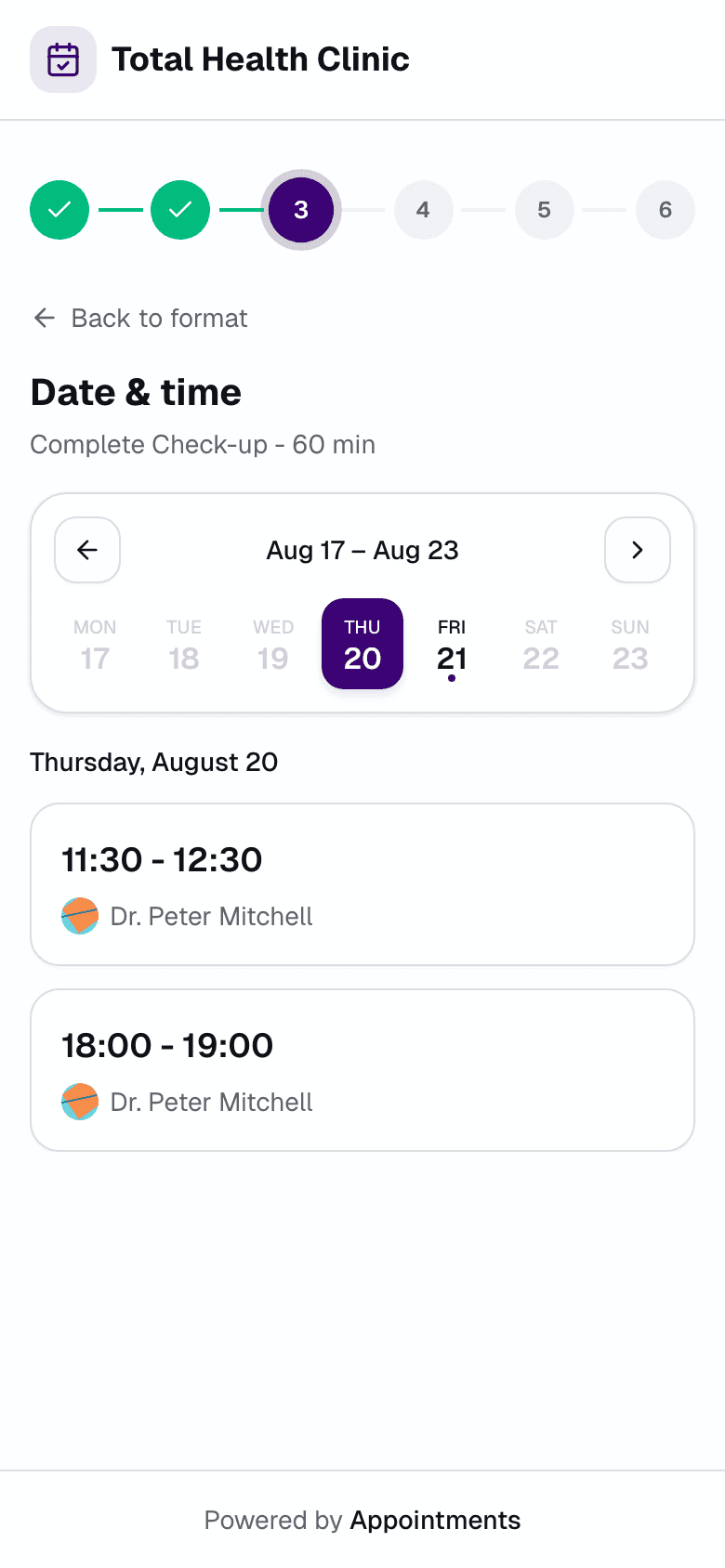
Task: Select Monday 17 in the week calendar
Action: point(95,645)
